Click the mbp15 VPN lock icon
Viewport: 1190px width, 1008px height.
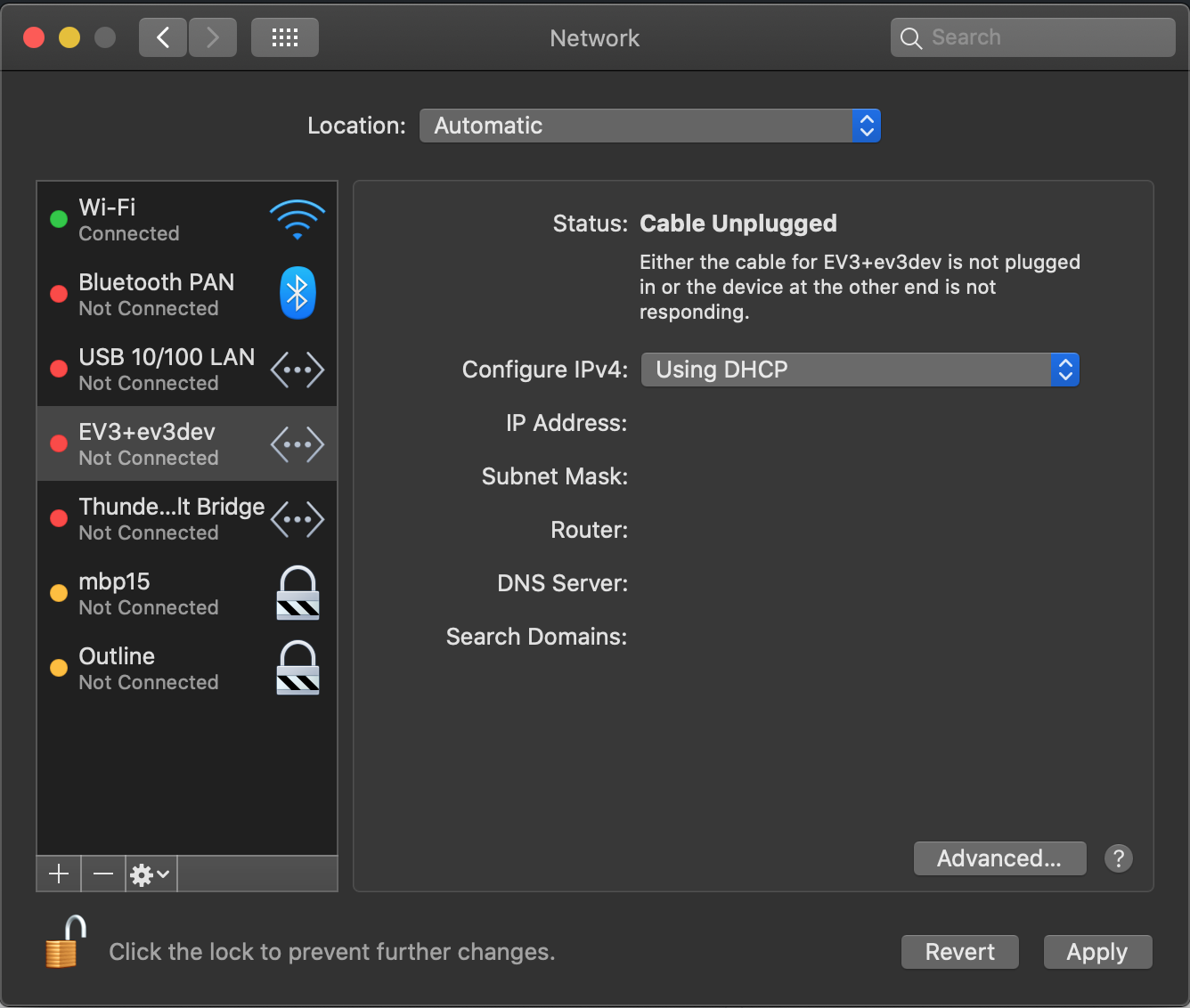[297, 593]
